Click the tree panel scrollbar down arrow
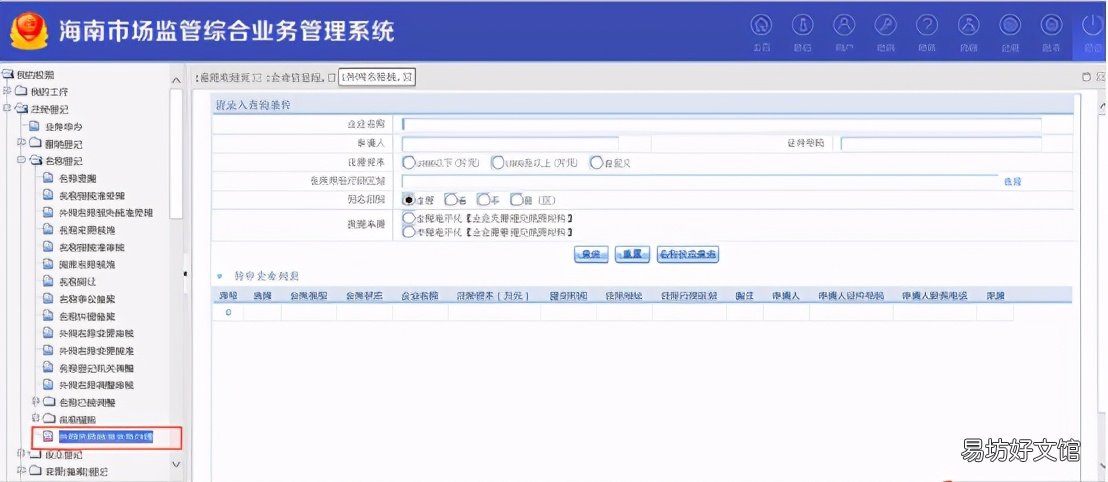Screen dimensions: 1108x482 click(x=177, y=464)
